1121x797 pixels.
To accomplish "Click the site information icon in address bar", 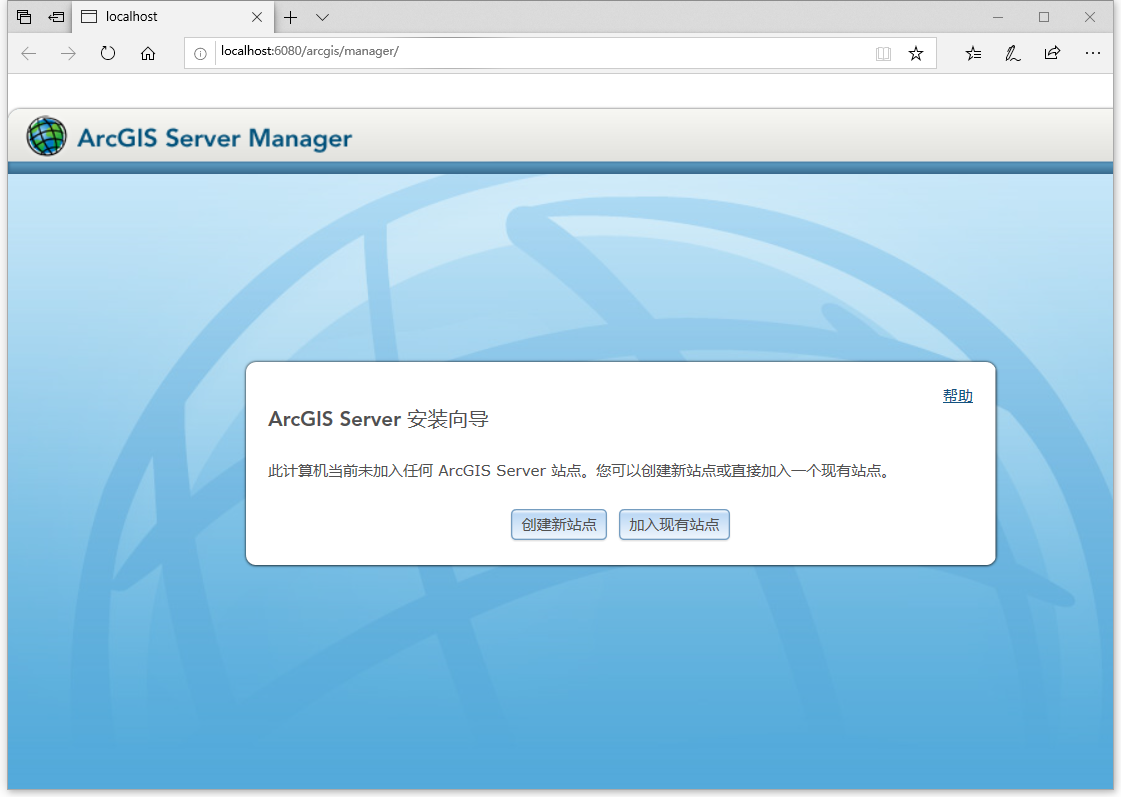I will pyautogui.click(x=201, y=54).
